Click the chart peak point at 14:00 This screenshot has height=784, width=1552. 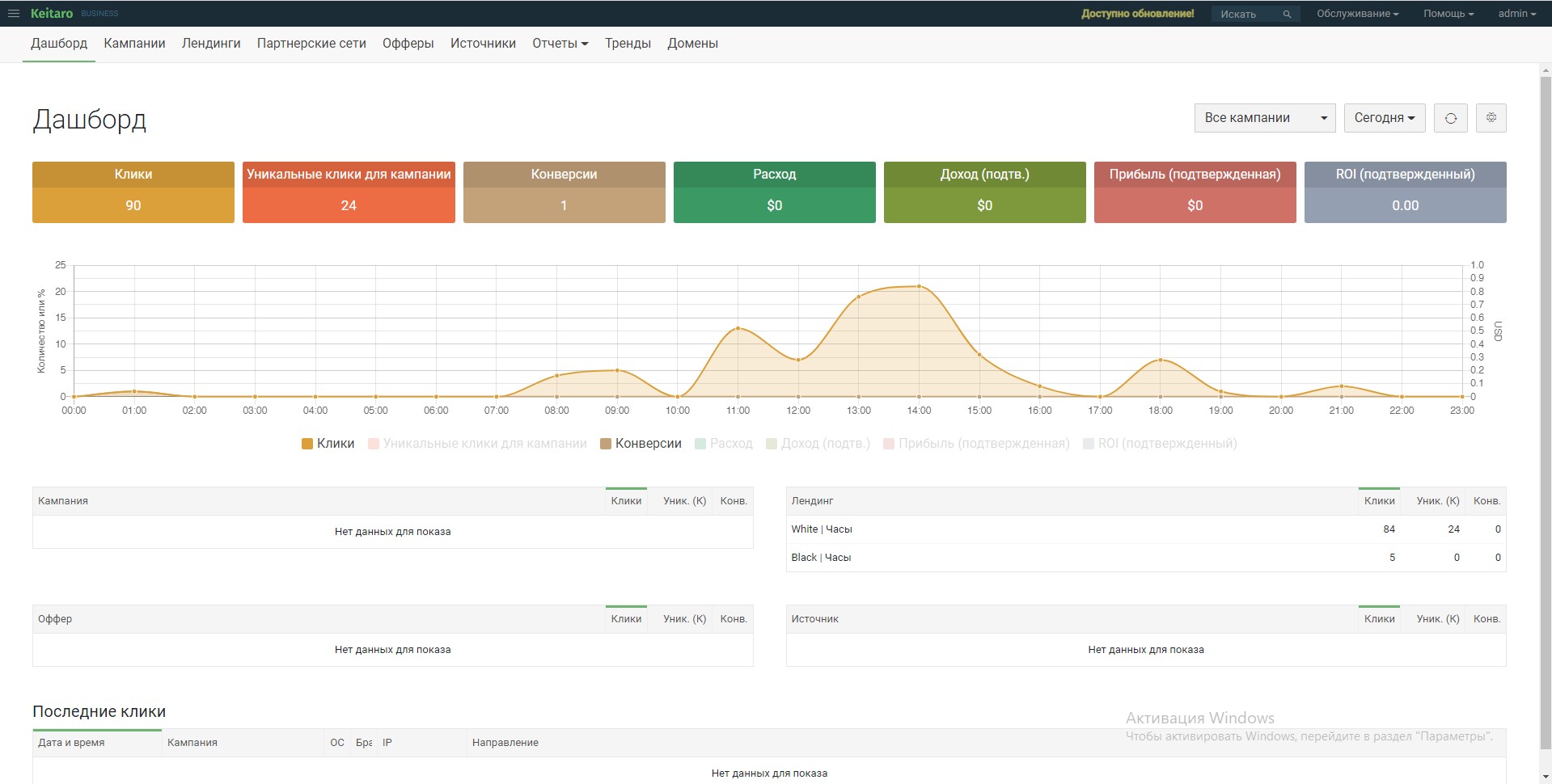click(919, 286)
